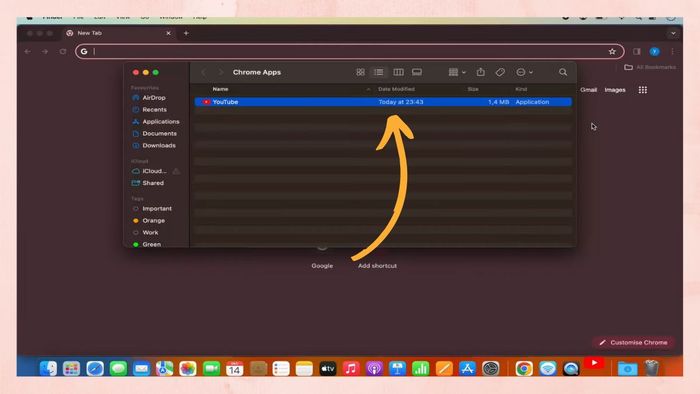Reload the Chrome page
The width and height of the screenshot is (700, 394).
point(63,52)
